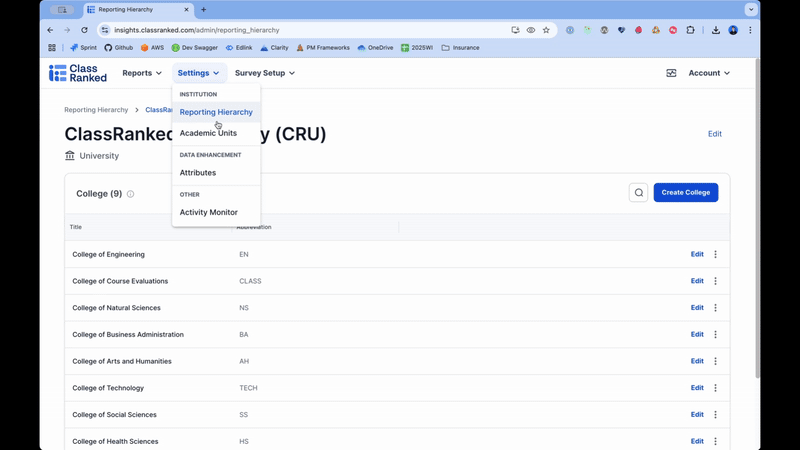Edit the College of Course Evaluations row
The height and width of the screenshot is (450, 800).
click(697, 281)
